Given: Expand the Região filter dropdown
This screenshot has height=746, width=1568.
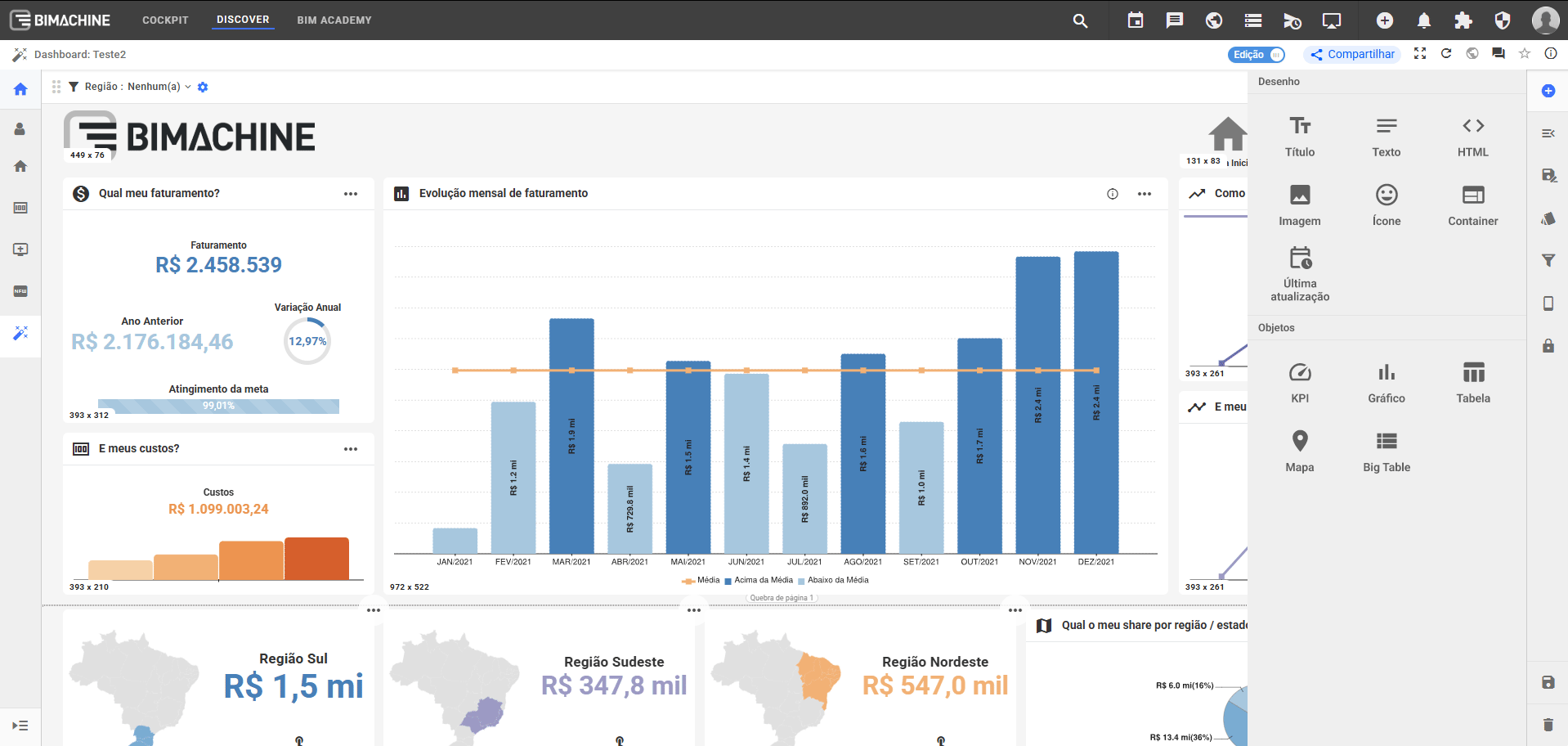Looking at the screenshot, I should [x=187, y=87].
